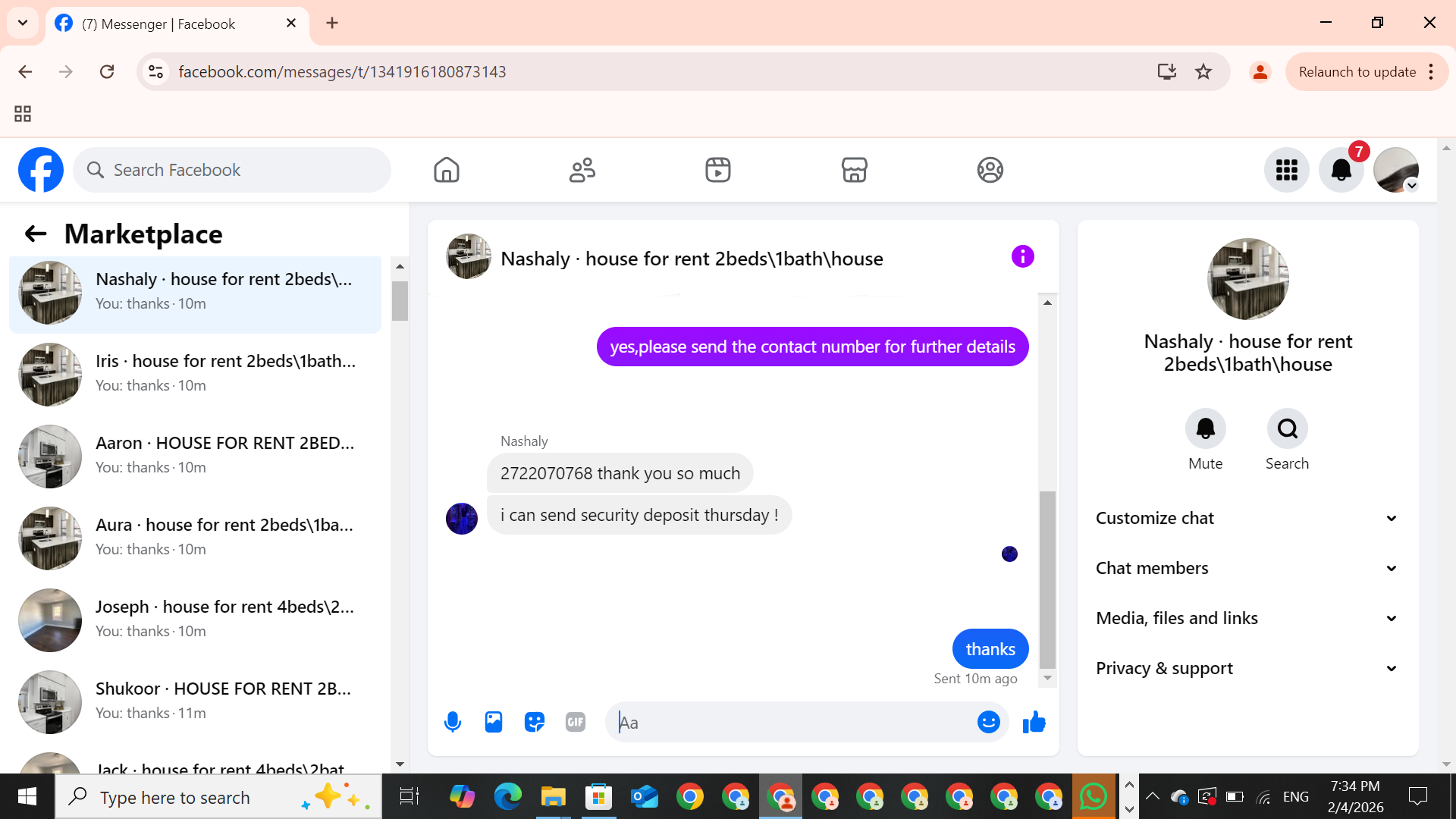Viewport: 1456px width, 819px height.
Task: Open the sticker picker icon
Action: [x=535, y=722]
